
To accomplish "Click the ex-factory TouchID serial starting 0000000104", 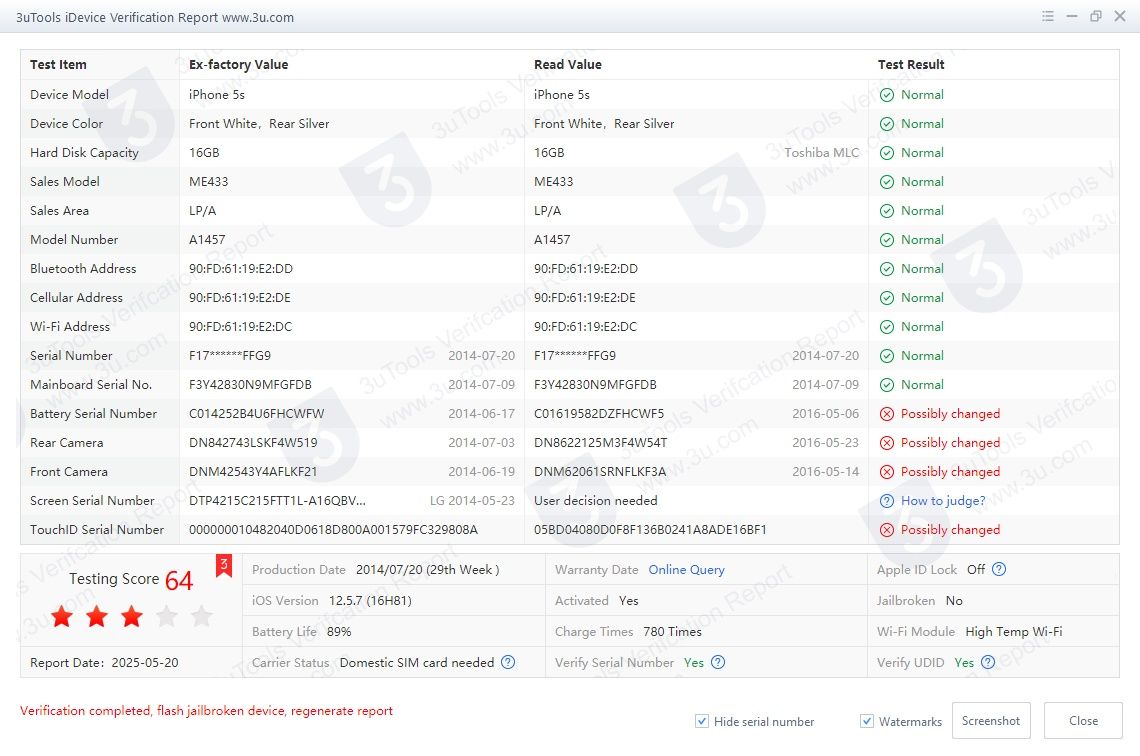I will point(333,530).
